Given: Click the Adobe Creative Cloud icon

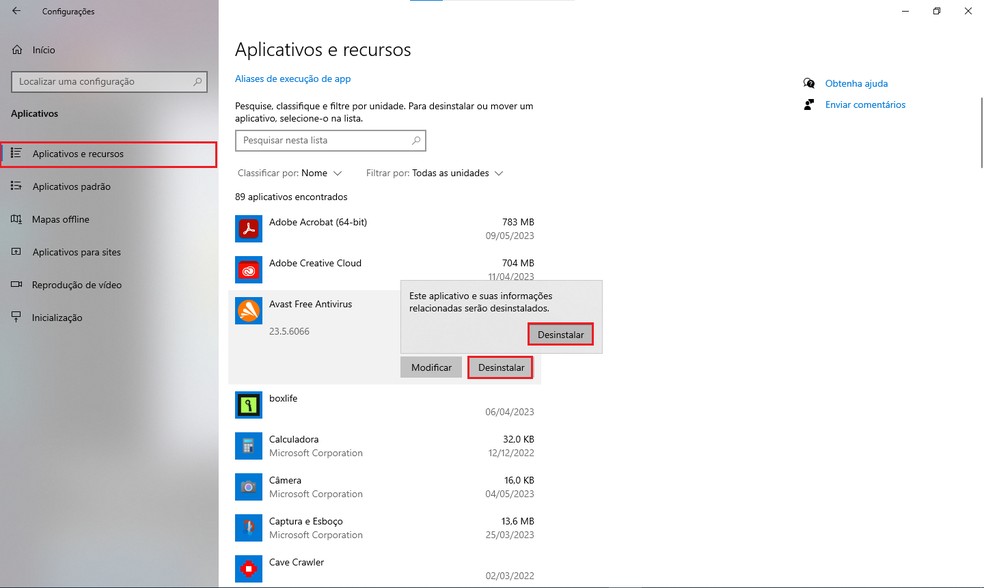Looking at the screenshot, I should [248, 270].
